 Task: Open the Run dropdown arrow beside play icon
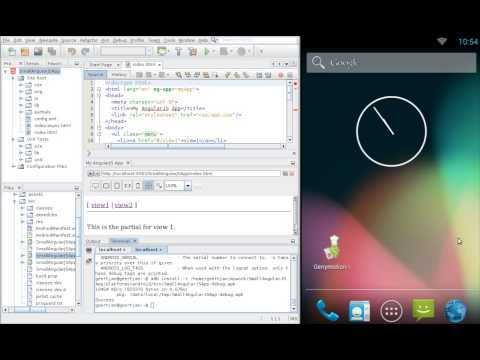213,52
